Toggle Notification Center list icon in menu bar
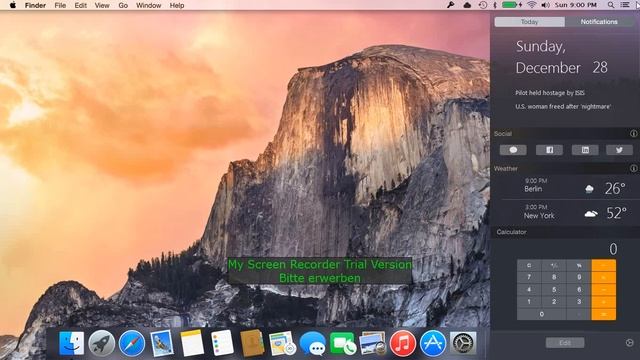This screenshot has width=640, height=360. click(x=625, y=5)
